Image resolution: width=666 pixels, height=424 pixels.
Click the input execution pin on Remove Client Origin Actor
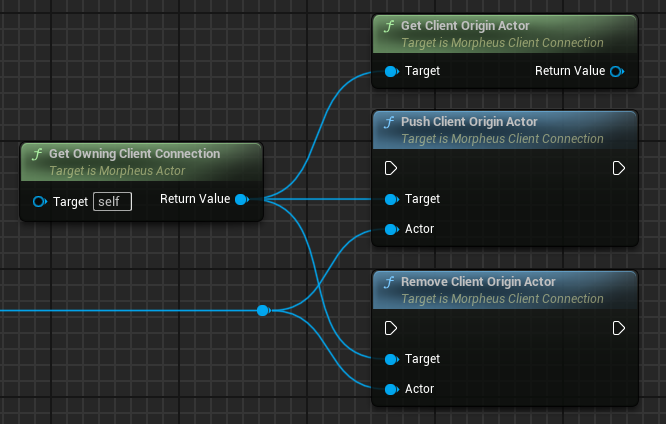tap(391, 327)
